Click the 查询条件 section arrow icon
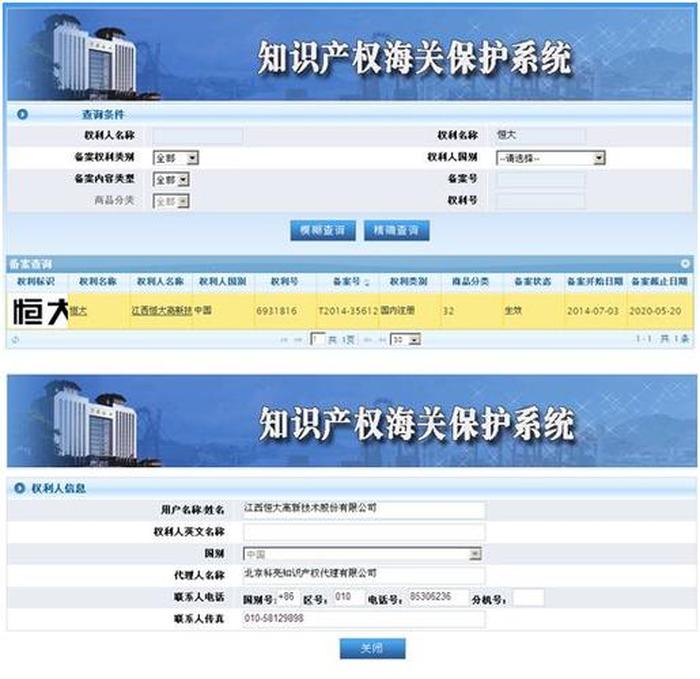 pyautogui.click(x=22, y=114)
